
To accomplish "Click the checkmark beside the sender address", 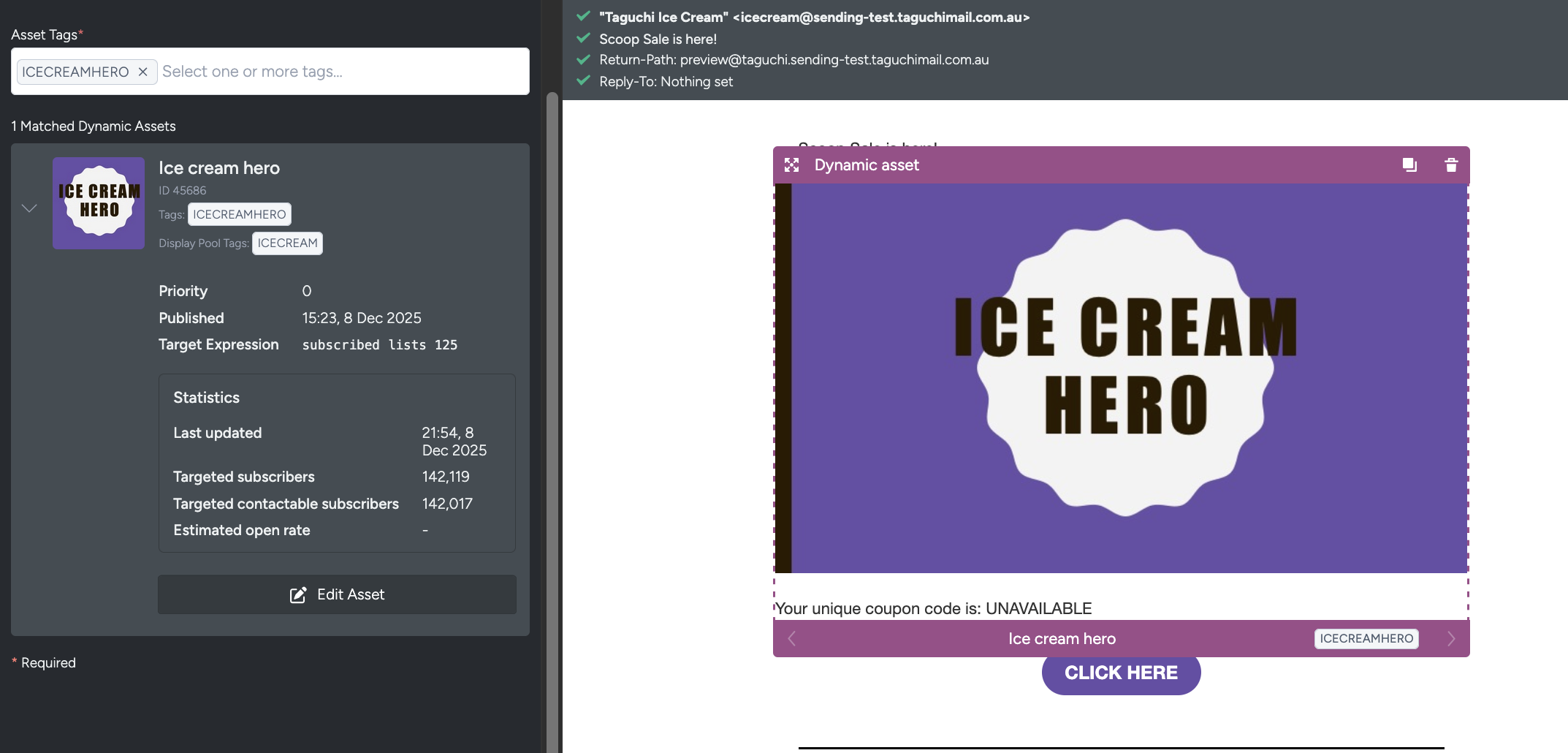I will click(x=582, y=16).
